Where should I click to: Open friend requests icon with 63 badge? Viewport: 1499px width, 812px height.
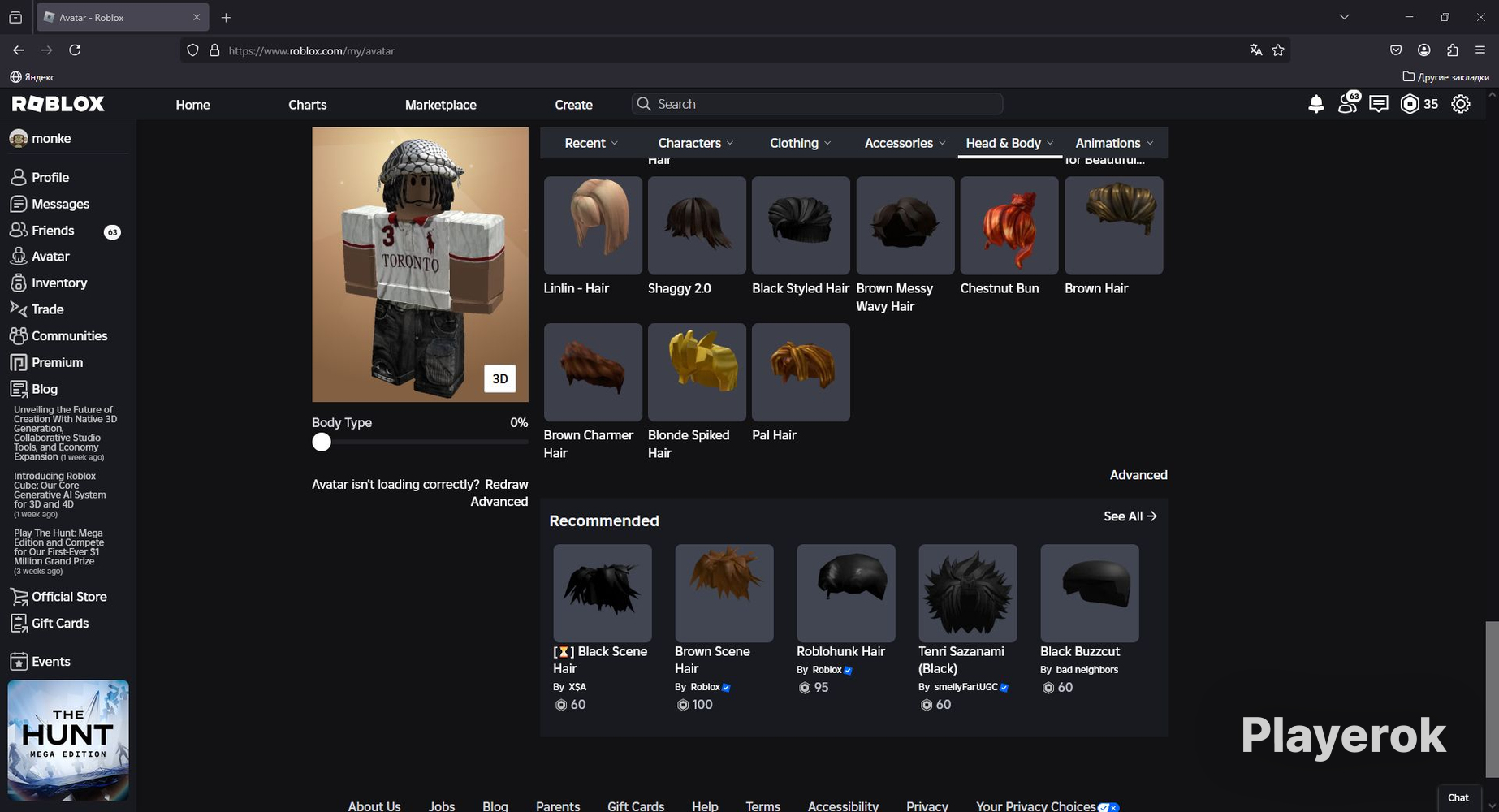click(1348, 103)
